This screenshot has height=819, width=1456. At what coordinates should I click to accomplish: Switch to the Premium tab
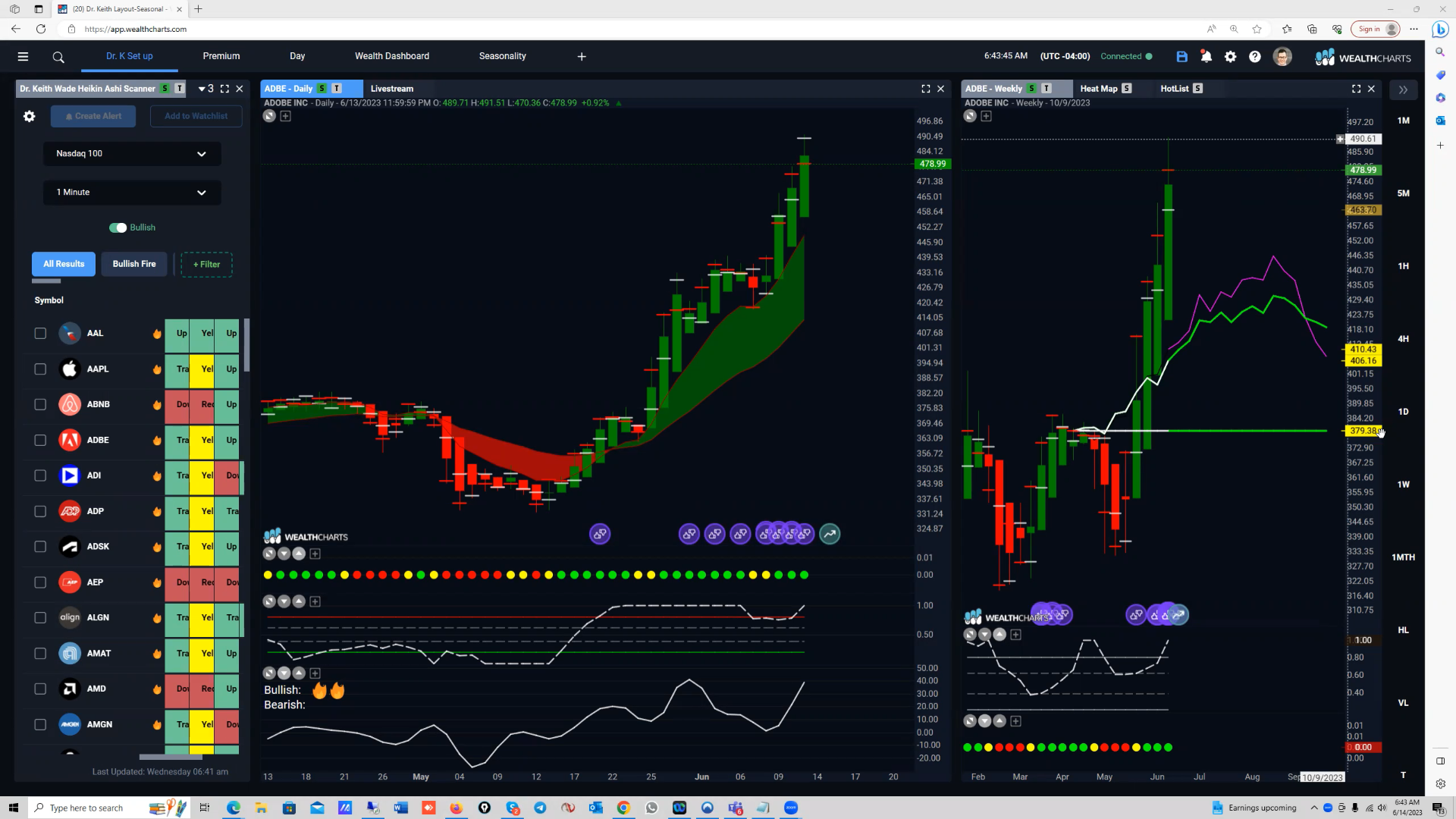click(x=221, y=56)
